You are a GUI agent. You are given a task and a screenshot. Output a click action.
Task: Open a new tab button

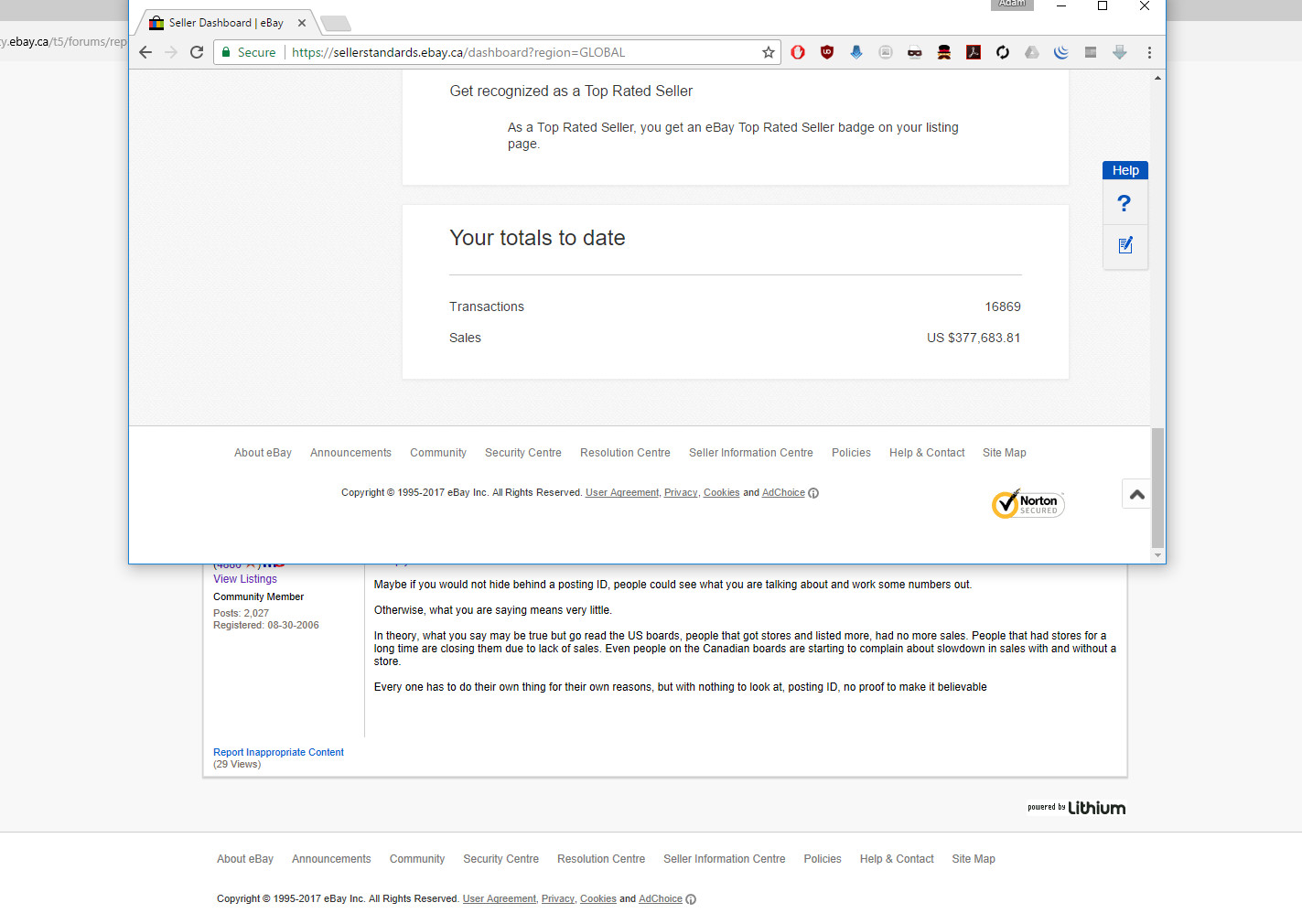pos(336,24)
